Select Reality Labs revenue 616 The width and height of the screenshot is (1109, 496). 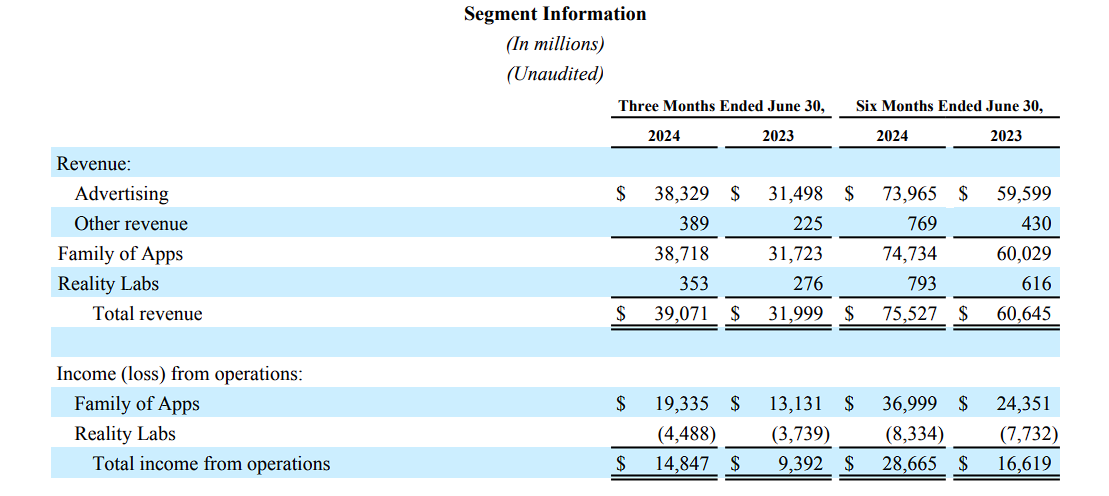click(1036, 284)
